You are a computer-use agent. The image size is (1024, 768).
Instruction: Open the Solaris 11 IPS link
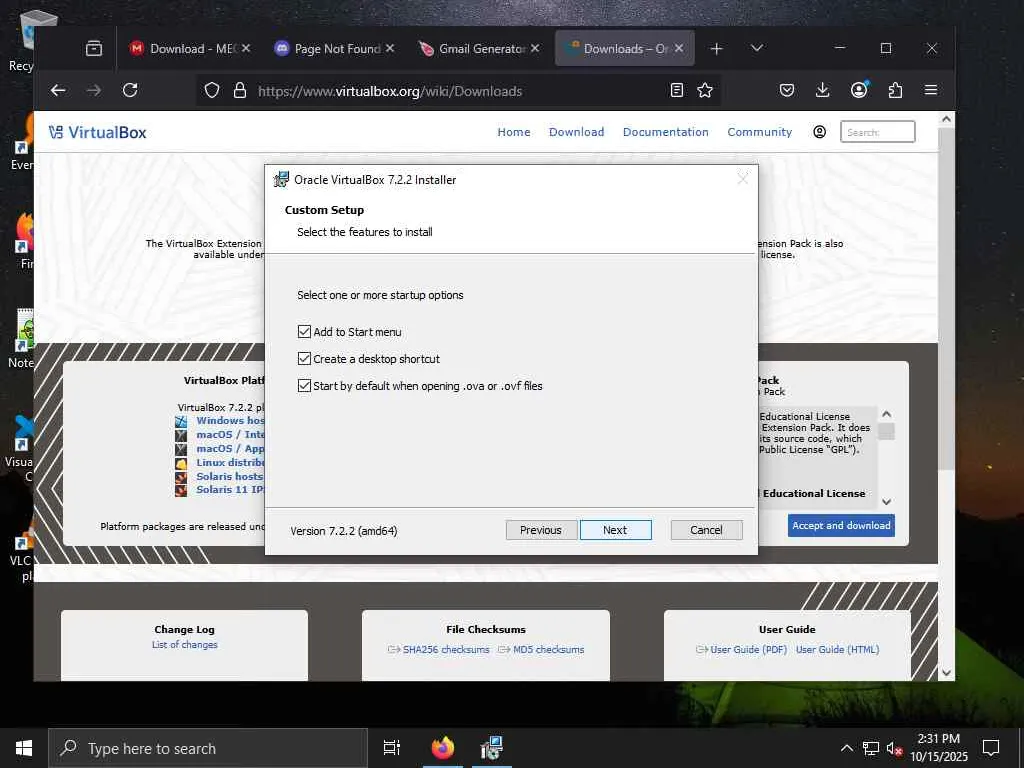pyautogui.click(x=230, y=489)
